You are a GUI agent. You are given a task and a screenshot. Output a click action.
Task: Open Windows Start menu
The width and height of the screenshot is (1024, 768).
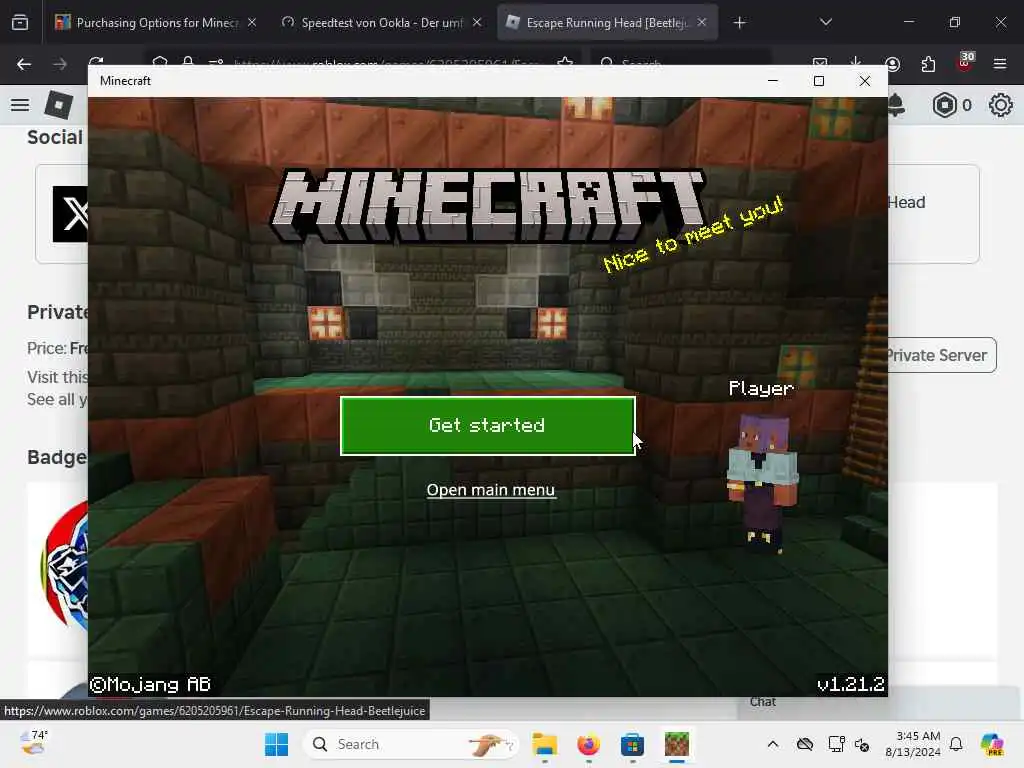pos(276,744)
